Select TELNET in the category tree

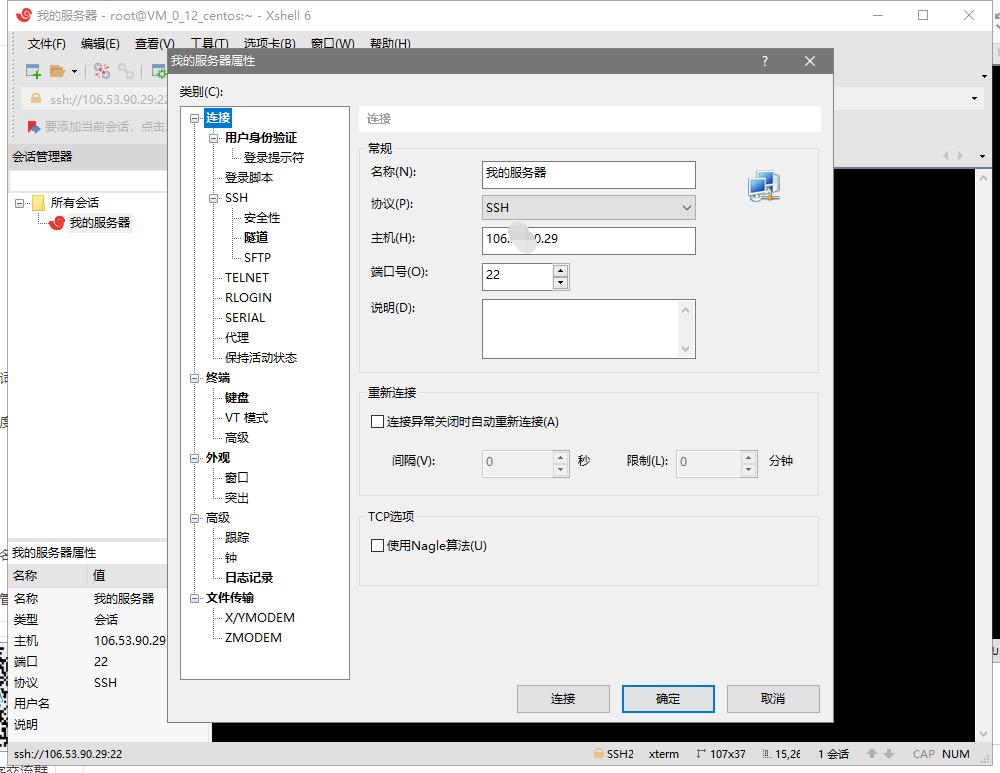point(247,278)
